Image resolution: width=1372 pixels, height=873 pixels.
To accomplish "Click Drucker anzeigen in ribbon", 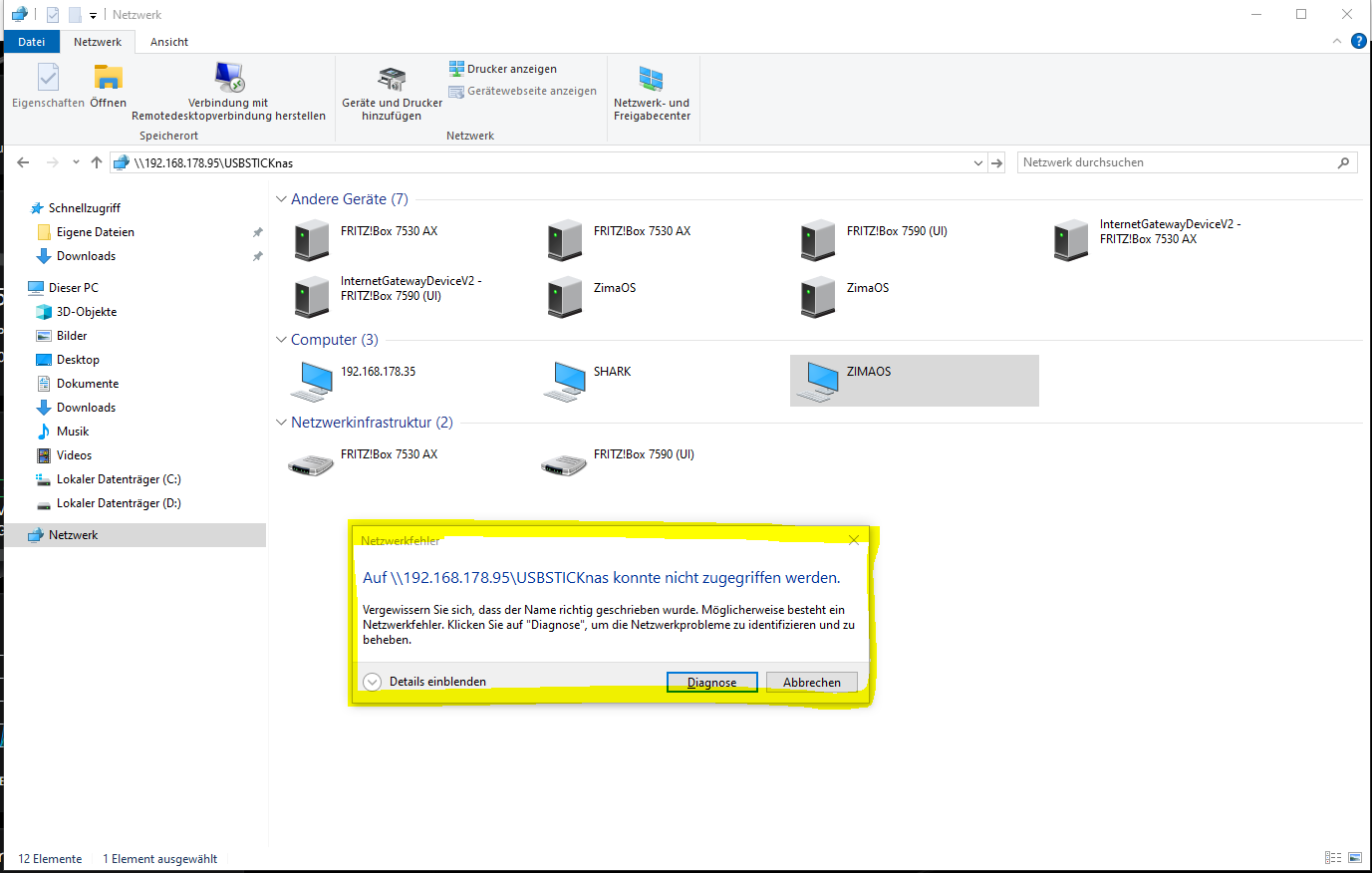I will pos(503,69).
